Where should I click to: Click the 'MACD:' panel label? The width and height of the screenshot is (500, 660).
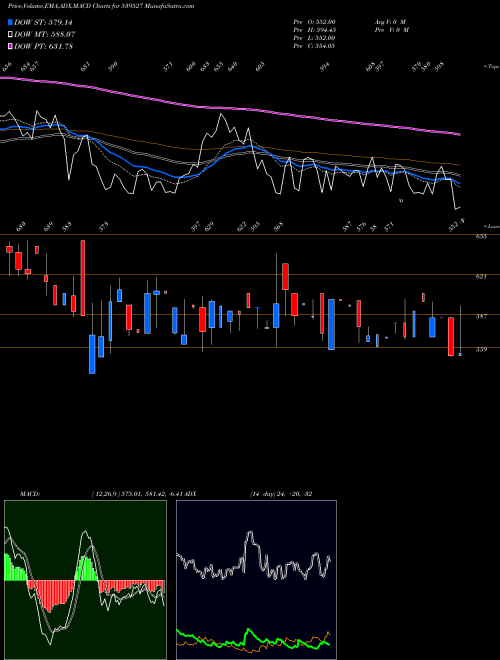point(30,494)
